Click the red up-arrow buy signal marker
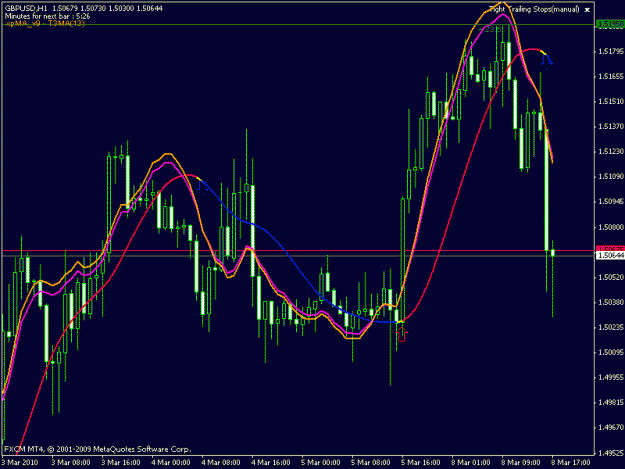Viewport: 625px width, 469px height. click(x=401, y=334)
